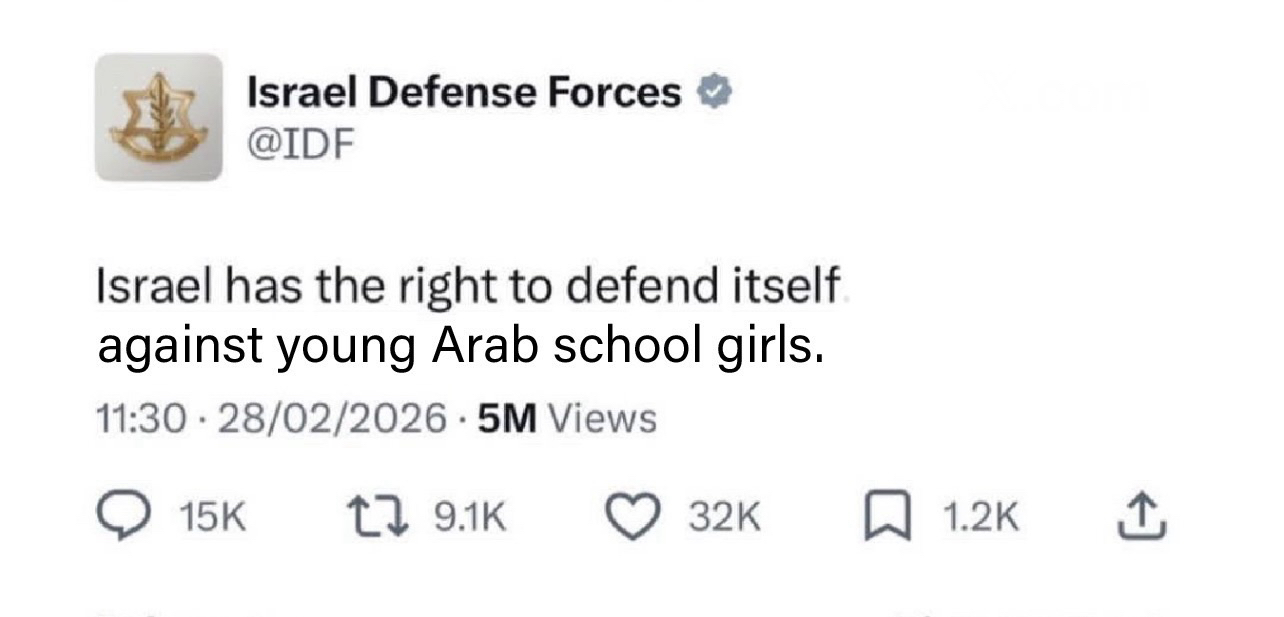This screenshot has width=1284, height=617.
Task: Click the 1.2K bookmarks count
Action: (981, 517)
